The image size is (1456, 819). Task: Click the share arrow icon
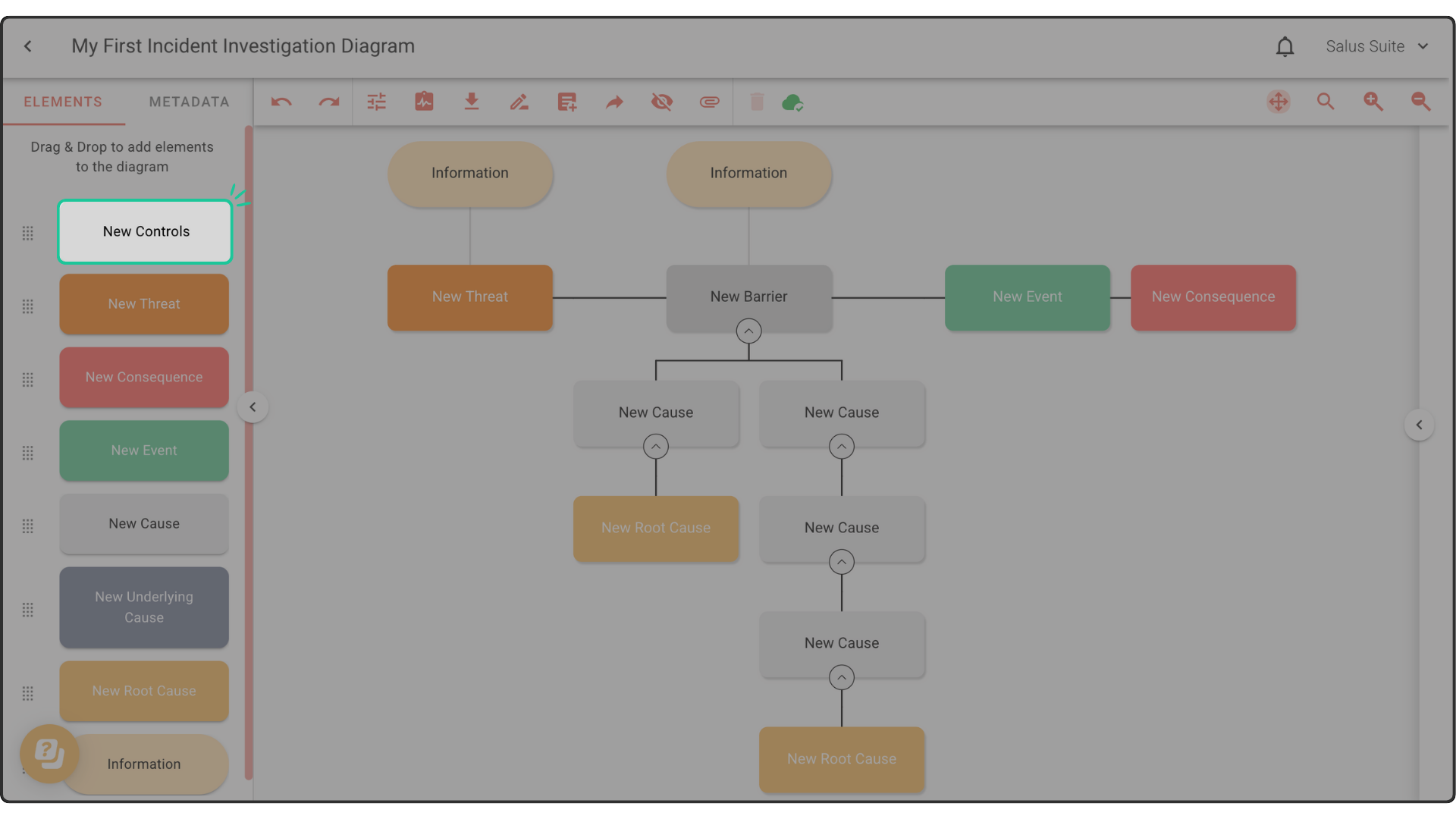tap(614, 102)
